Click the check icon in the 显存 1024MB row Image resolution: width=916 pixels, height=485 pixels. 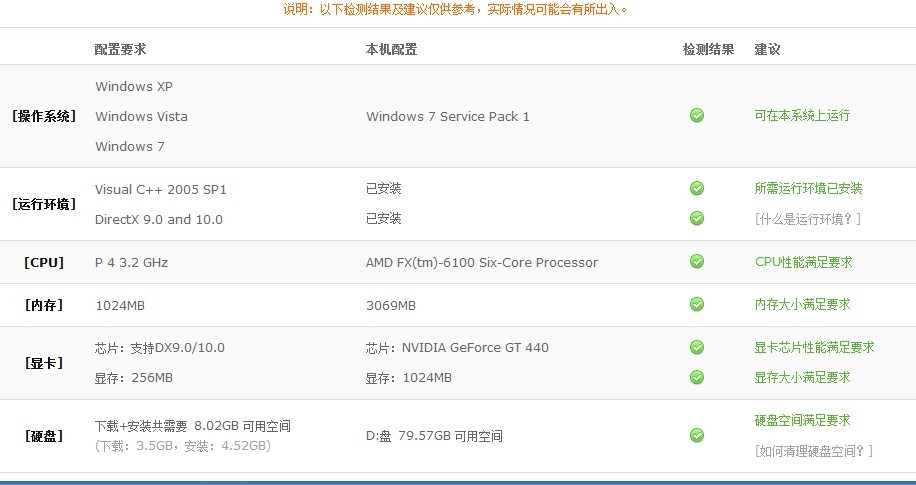coord(696,377)
